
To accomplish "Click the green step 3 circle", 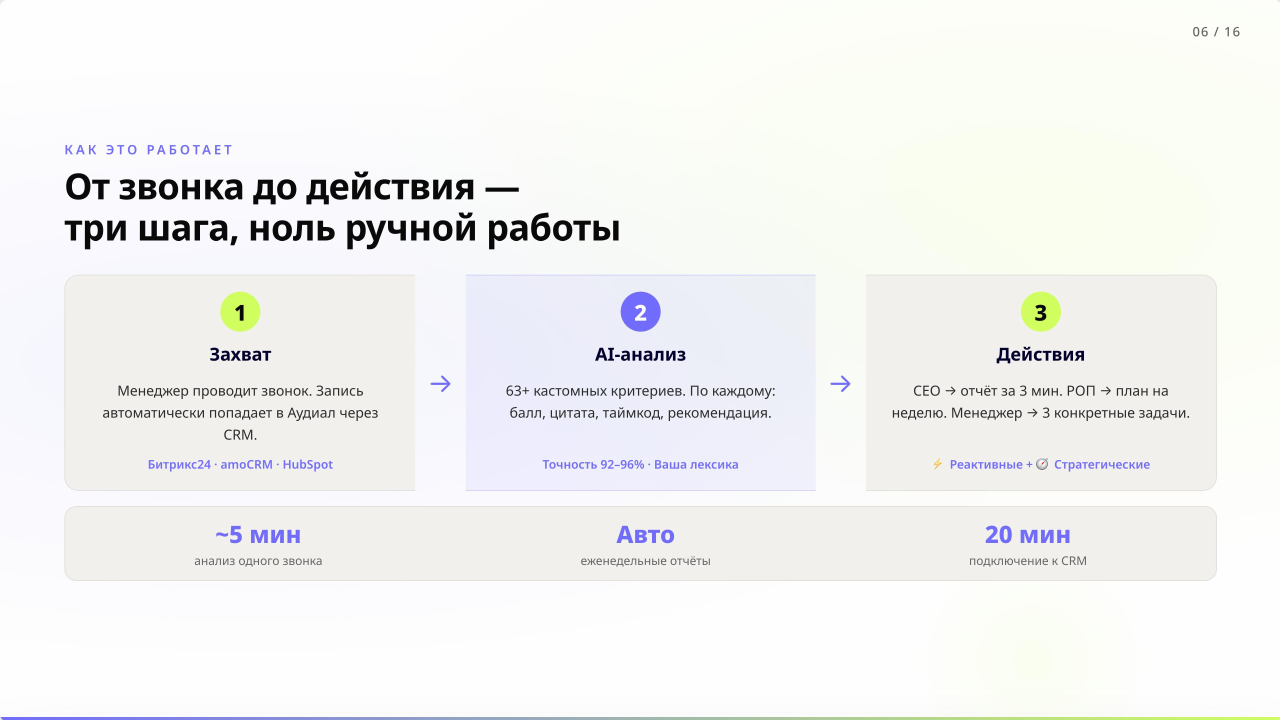I will point(1040,312).
